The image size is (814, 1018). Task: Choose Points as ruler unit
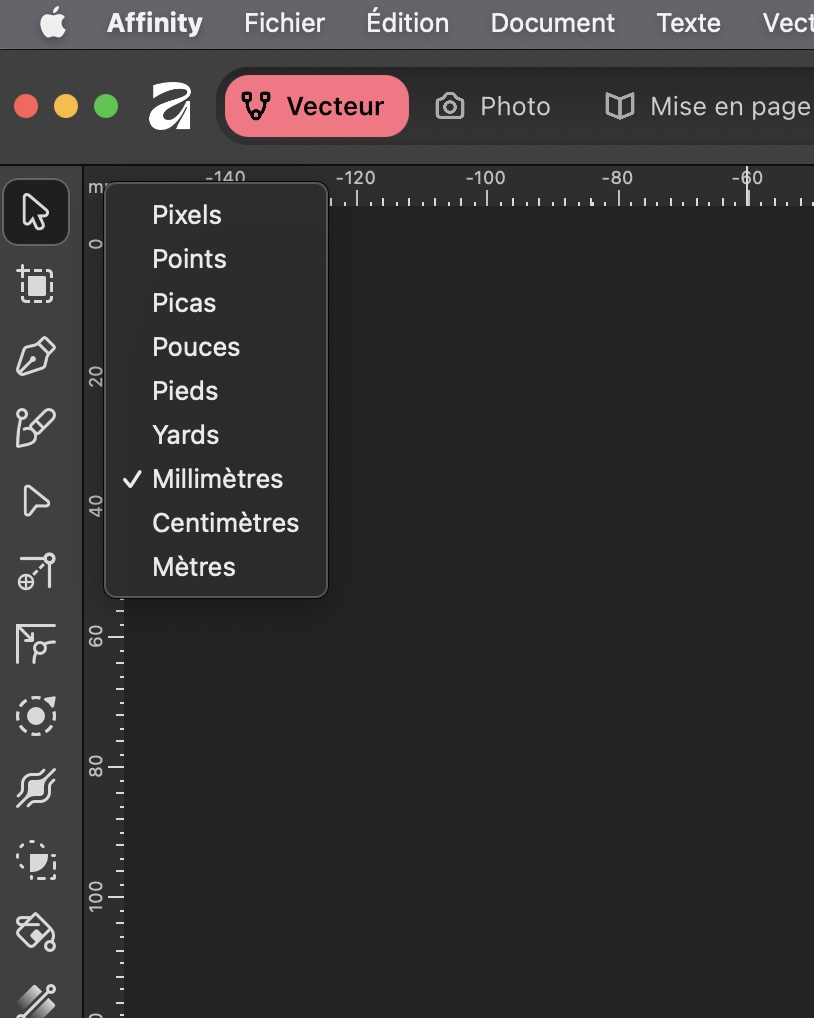216,259
